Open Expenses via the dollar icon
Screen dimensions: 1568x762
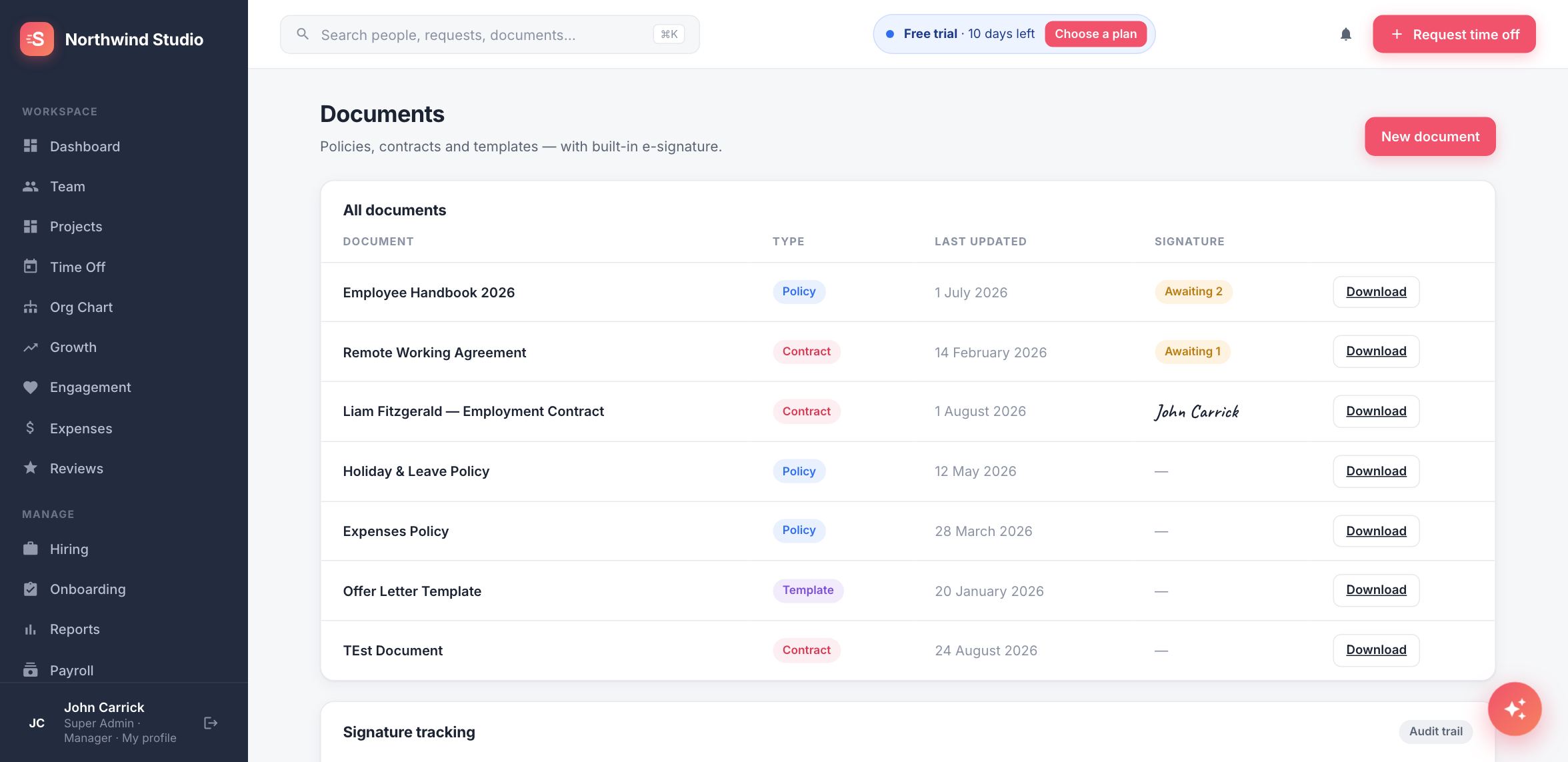tap(31, 427)
